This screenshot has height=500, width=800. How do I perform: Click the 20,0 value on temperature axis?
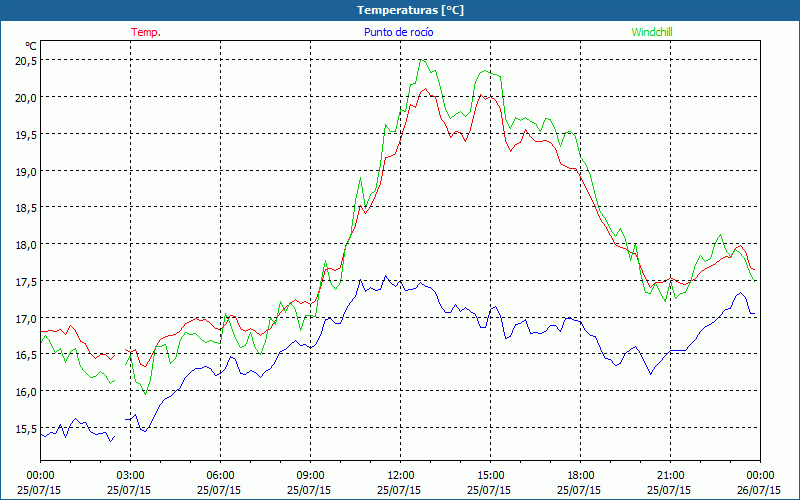(x=27, y=97)
